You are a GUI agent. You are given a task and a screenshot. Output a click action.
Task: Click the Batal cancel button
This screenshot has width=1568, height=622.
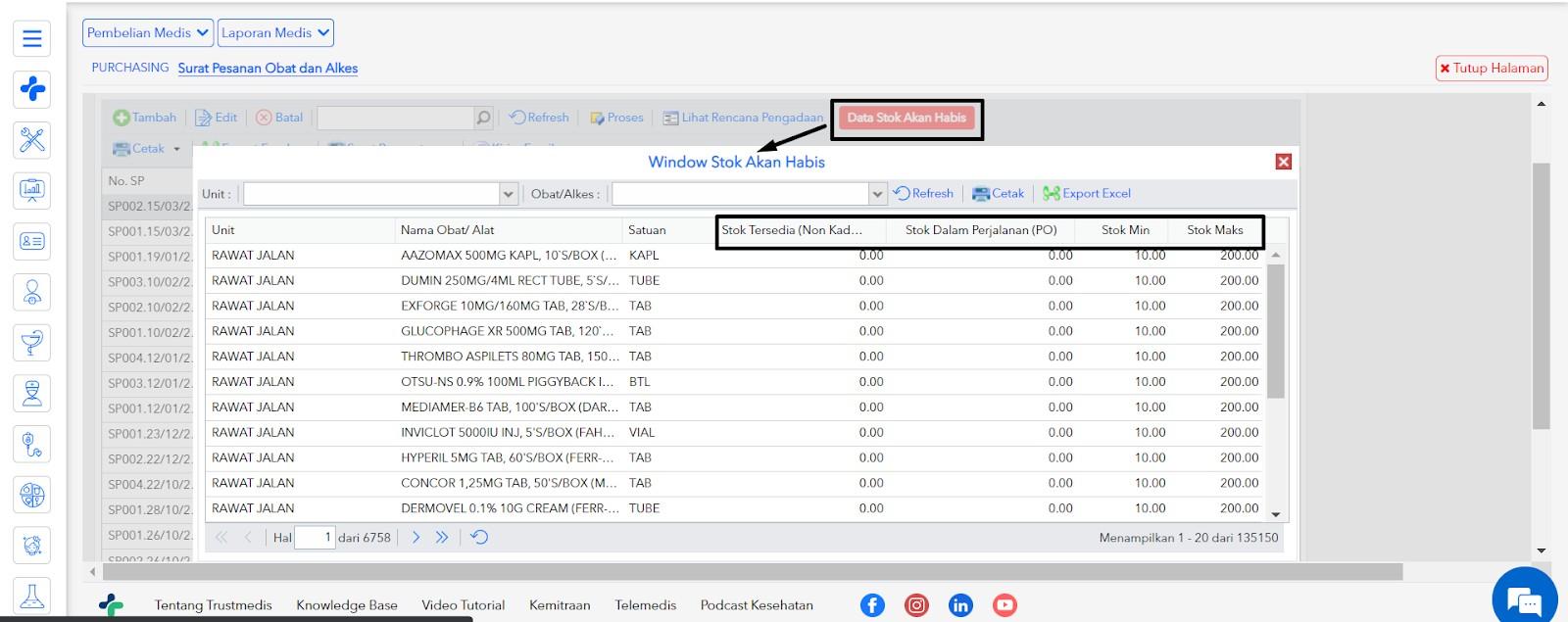tap(279, 118)
